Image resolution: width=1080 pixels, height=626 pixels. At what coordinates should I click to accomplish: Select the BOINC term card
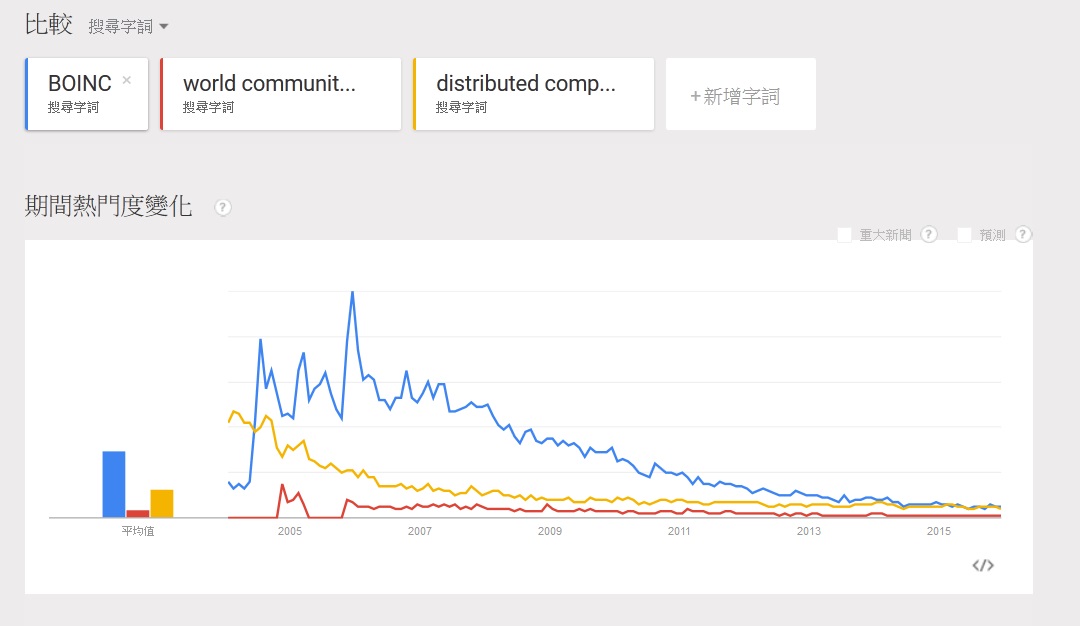tap(87, 94)
